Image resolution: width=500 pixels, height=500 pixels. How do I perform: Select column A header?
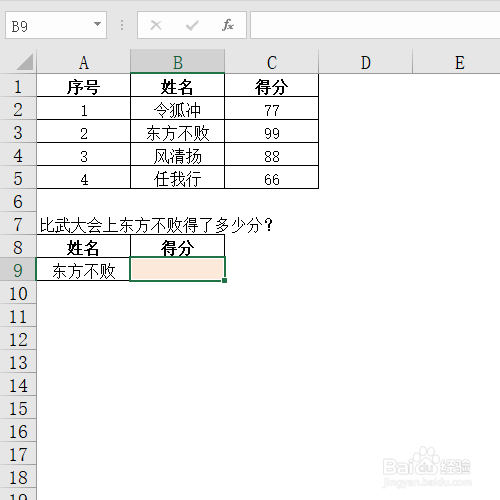pos(83,62)
